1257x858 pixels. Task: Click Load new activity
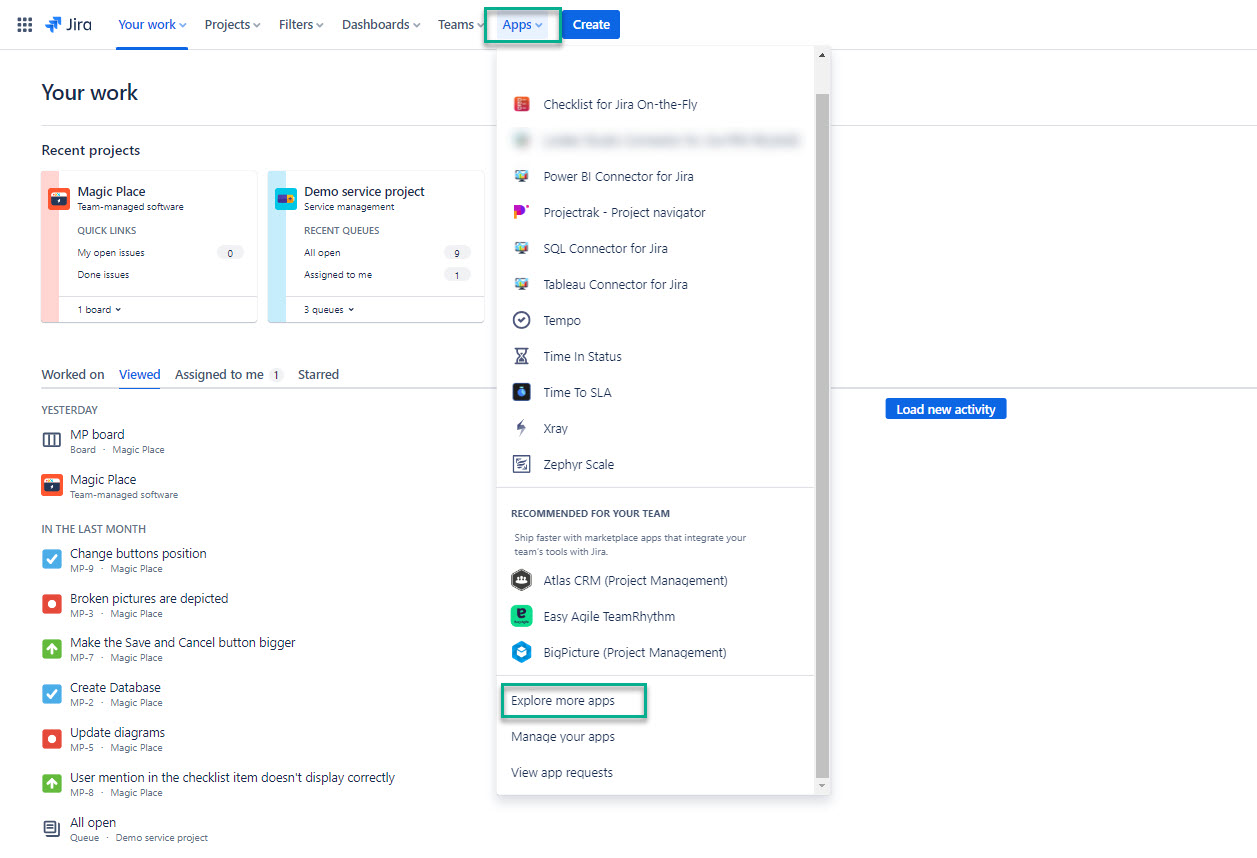click(944, 408)
